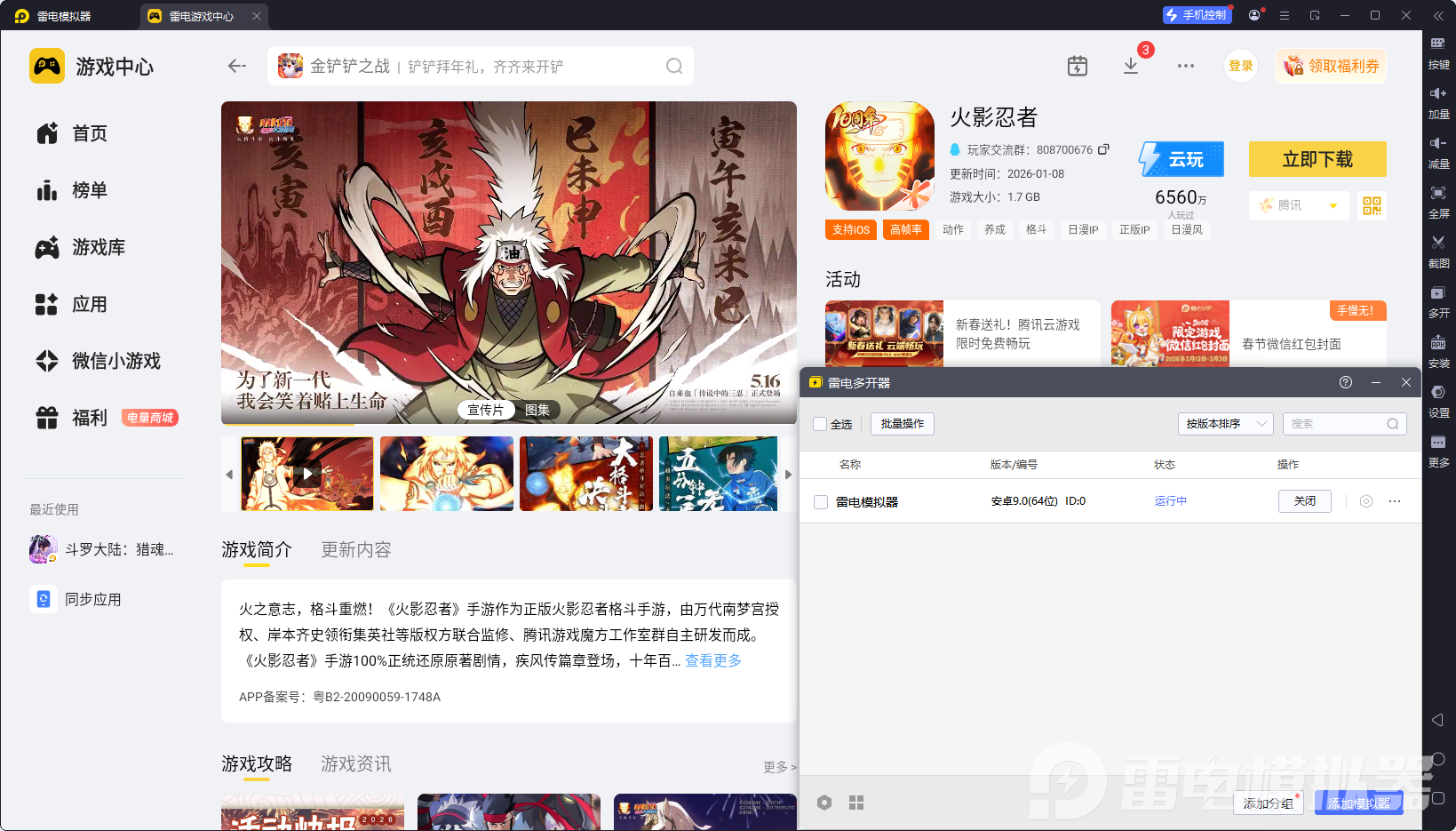The image size is (1456, 831).
Task: Enter fullscreen with 全屏
Action: point(1438,202)
